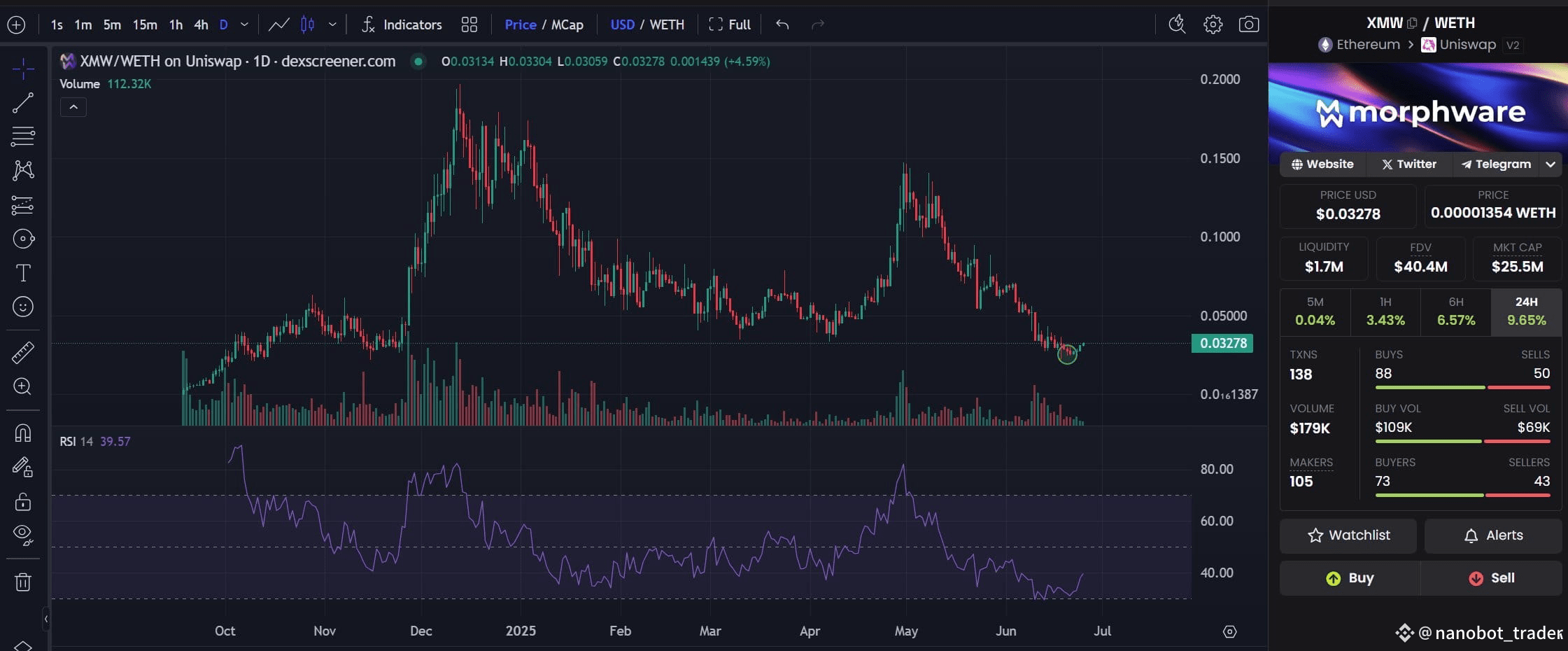Switch to candlestick chart style

(x=307, y=25)
